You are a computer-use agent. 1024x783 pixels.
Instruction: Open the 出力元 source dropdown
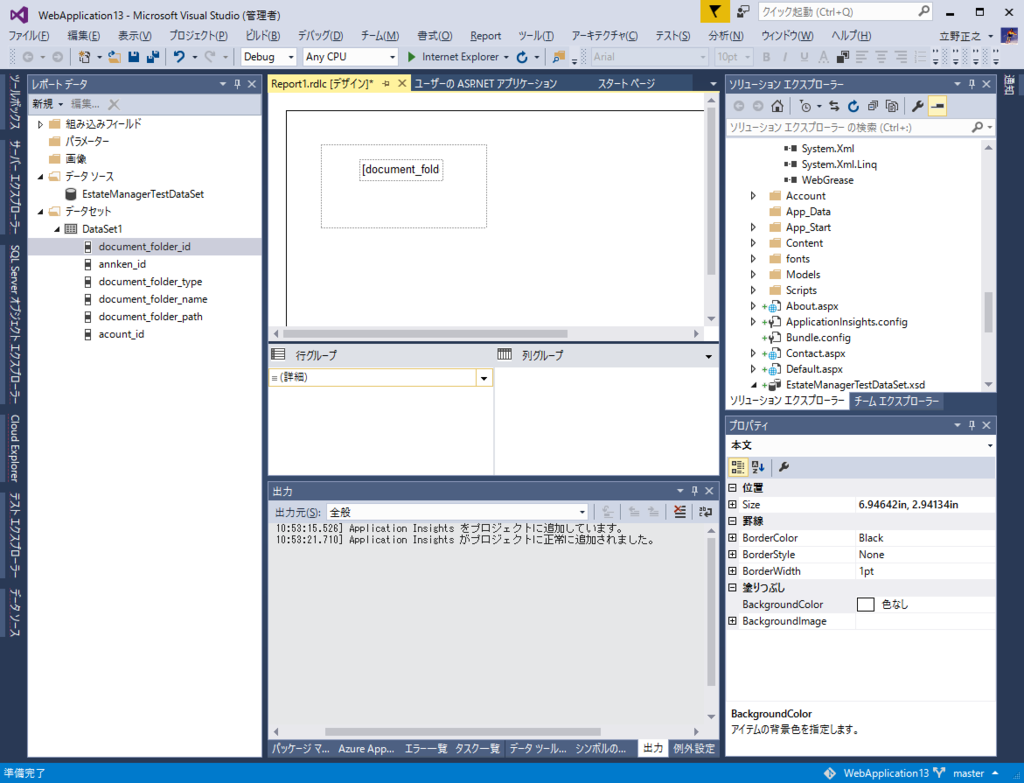[x=582, y=512]
